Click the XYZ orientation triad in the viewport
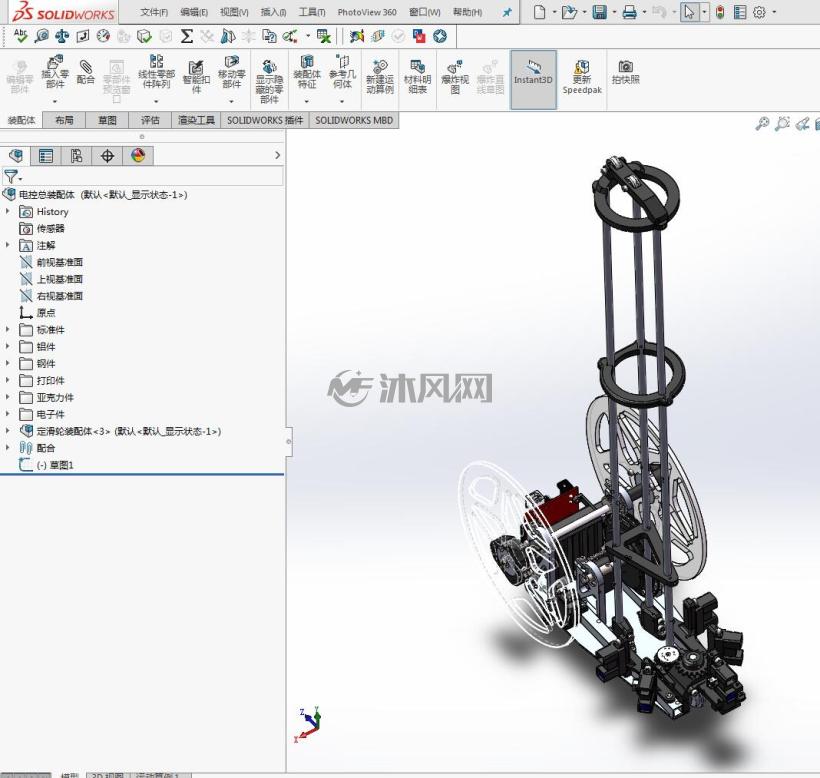This screenshot has width=820, height=778. [309, 724]
